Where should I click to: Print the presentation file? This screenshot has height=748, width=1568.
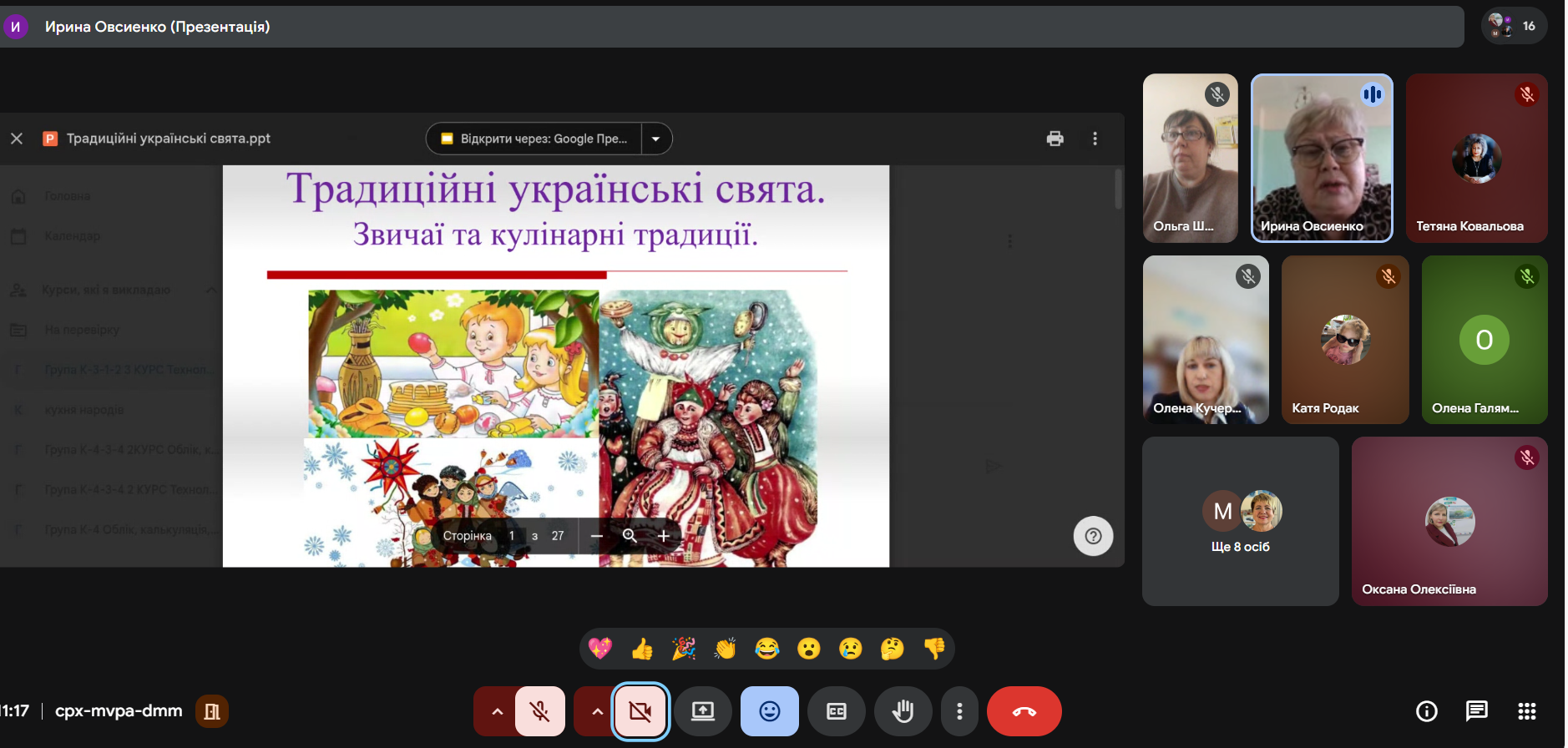(x=1055, y=139)
